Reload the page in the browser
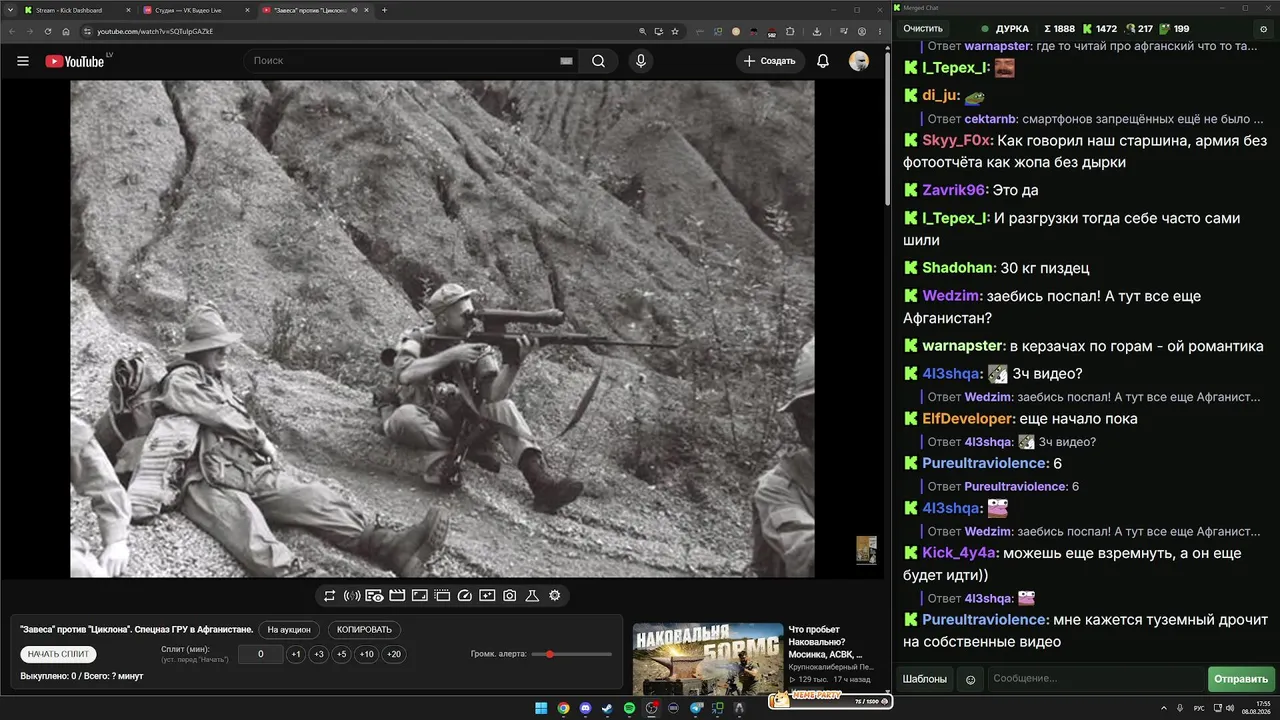The image size is (1280, 720). point(47,31)
